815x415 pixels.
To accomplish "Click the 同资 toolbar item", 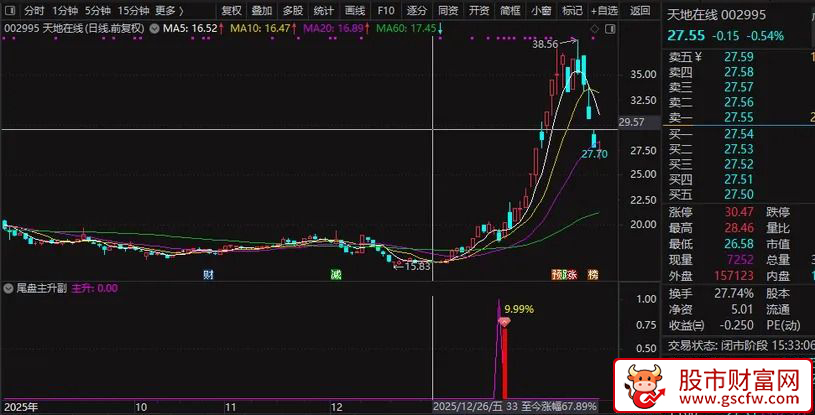I will pyautogui.click(x=448, y=10).
